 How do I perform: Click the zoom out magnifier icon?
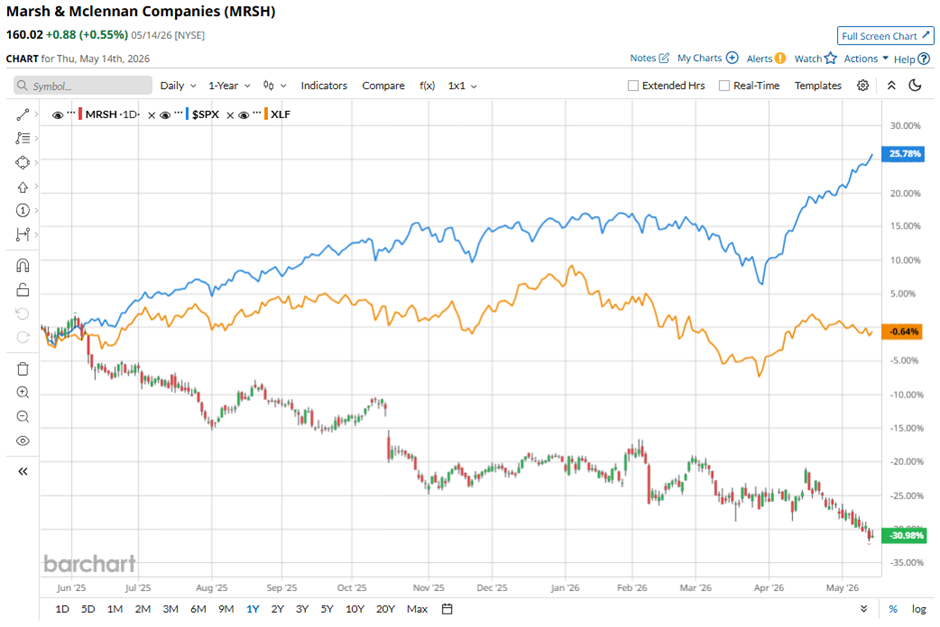click(x=23, y=417)
